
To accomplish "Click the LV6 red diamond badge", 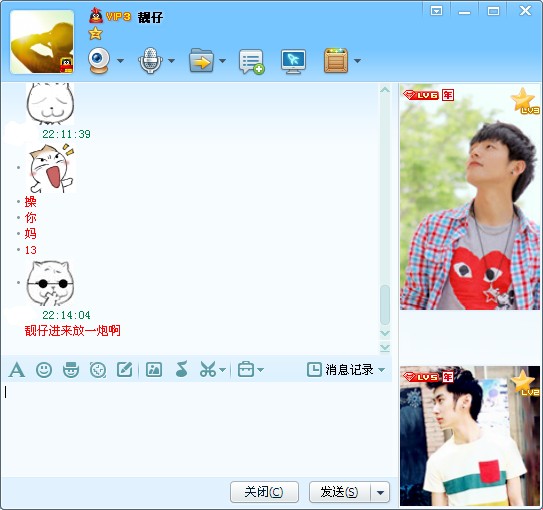I will [x=421, y=95].
